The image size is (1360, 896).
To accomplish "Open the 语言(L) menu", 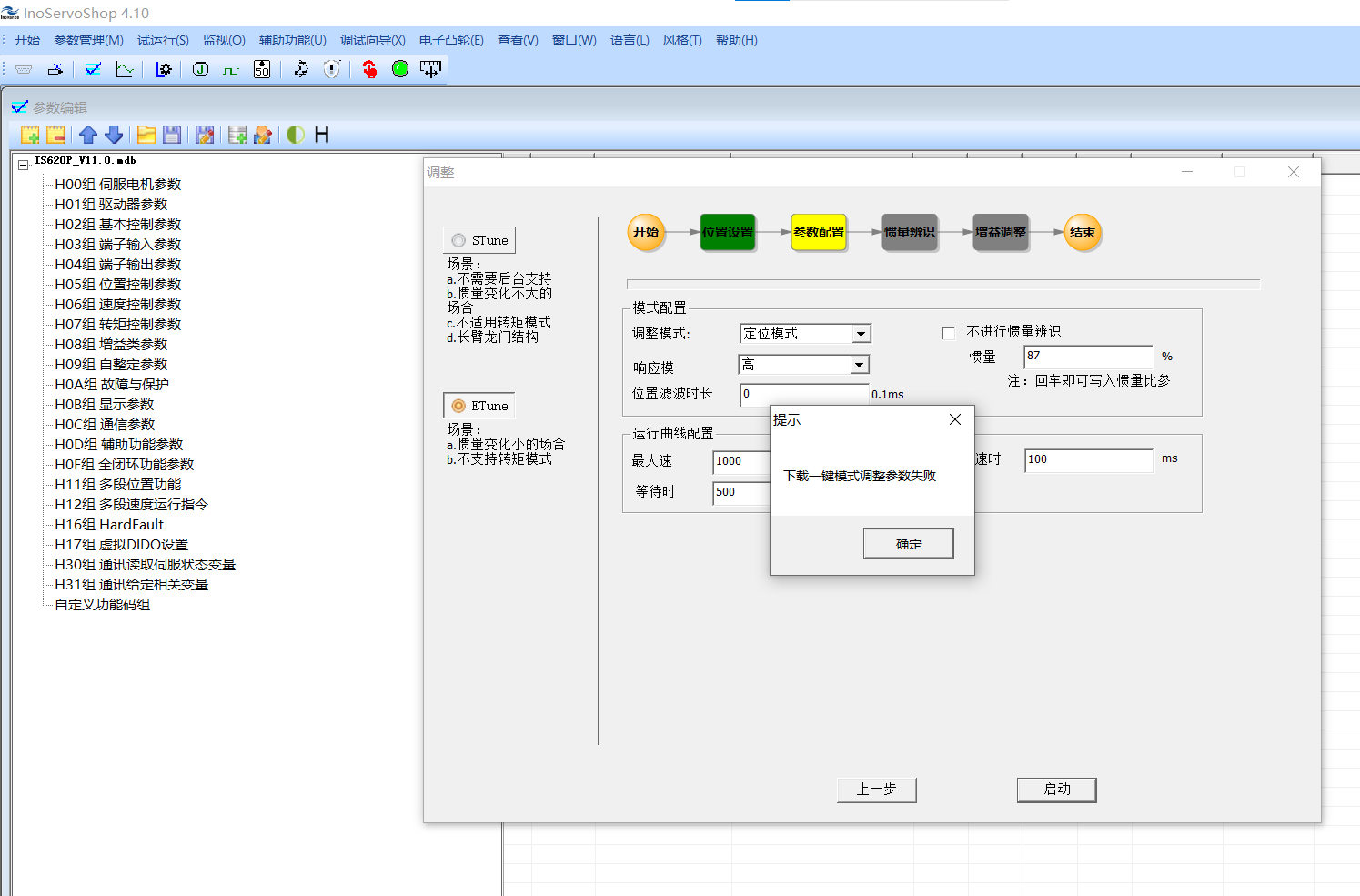I will pos(630,40).
